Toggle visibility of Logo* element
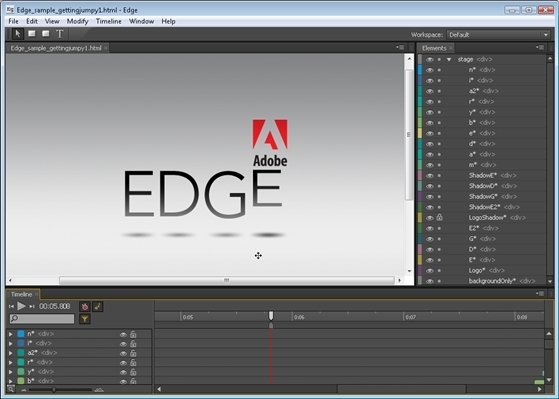This screenshot has width=559, height=399. point(430,270)
